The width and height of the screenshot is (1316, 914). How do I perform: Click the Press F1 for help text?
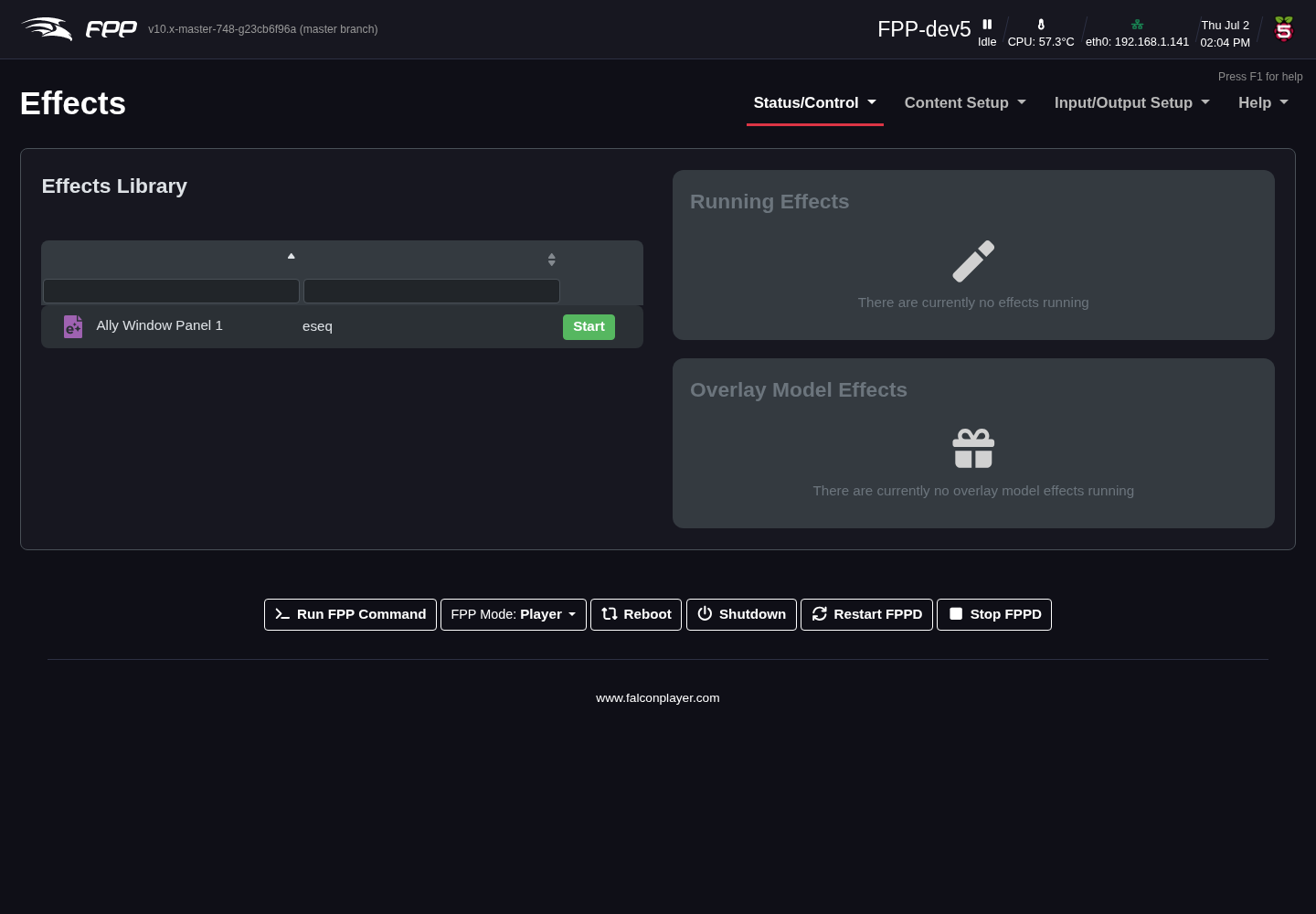(x=1260, y=77)
